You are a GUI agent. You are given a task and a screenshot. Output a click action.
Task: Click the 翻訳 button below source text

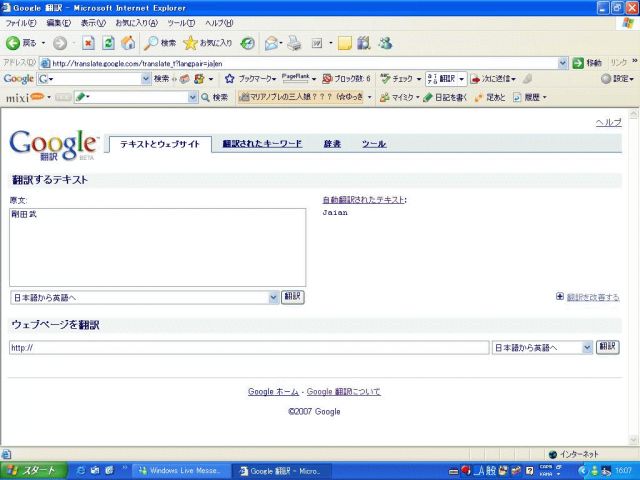coord(293,297)
